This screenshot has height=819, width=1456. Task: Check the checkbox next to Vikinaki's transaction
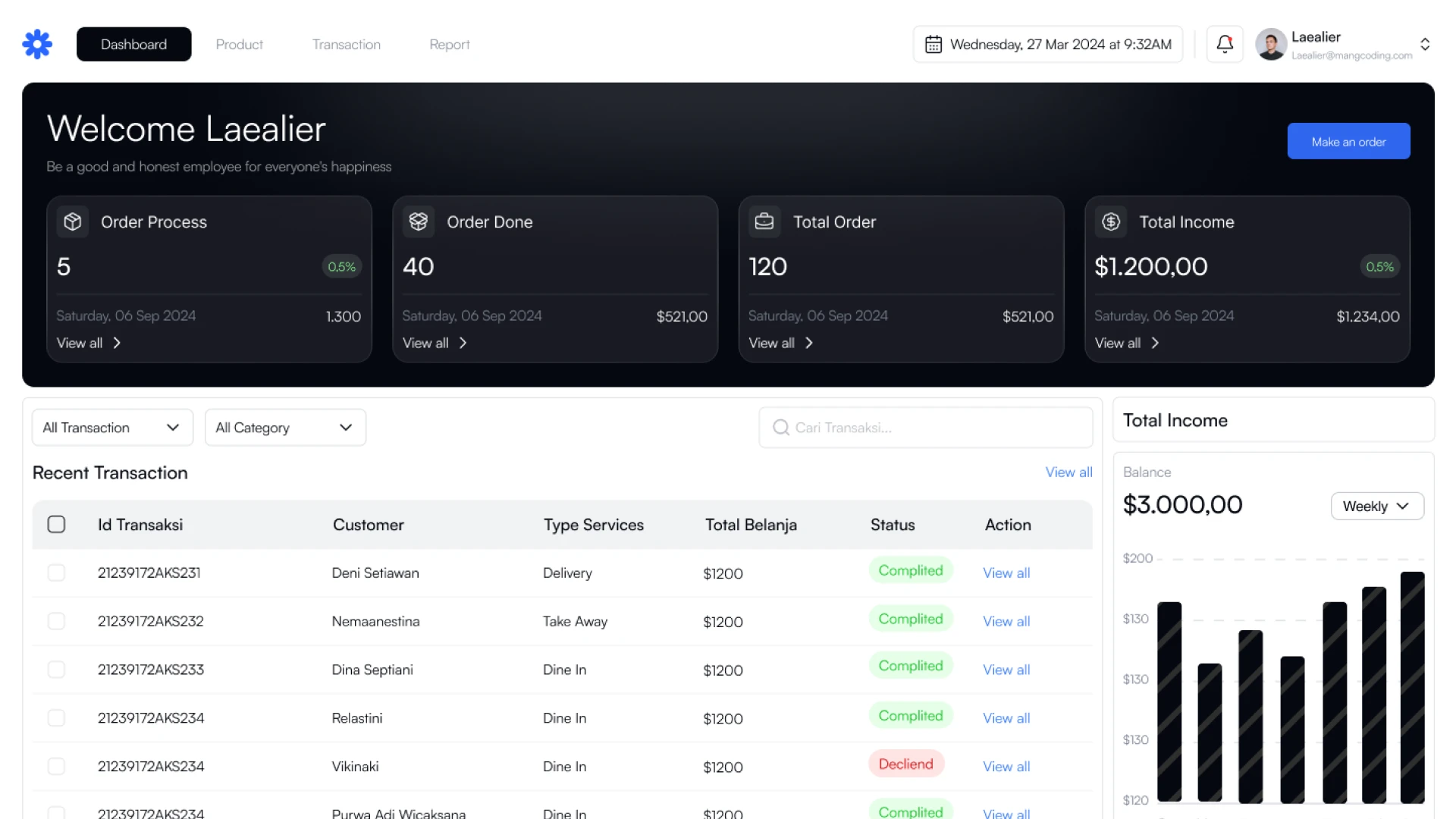(56, 766)
